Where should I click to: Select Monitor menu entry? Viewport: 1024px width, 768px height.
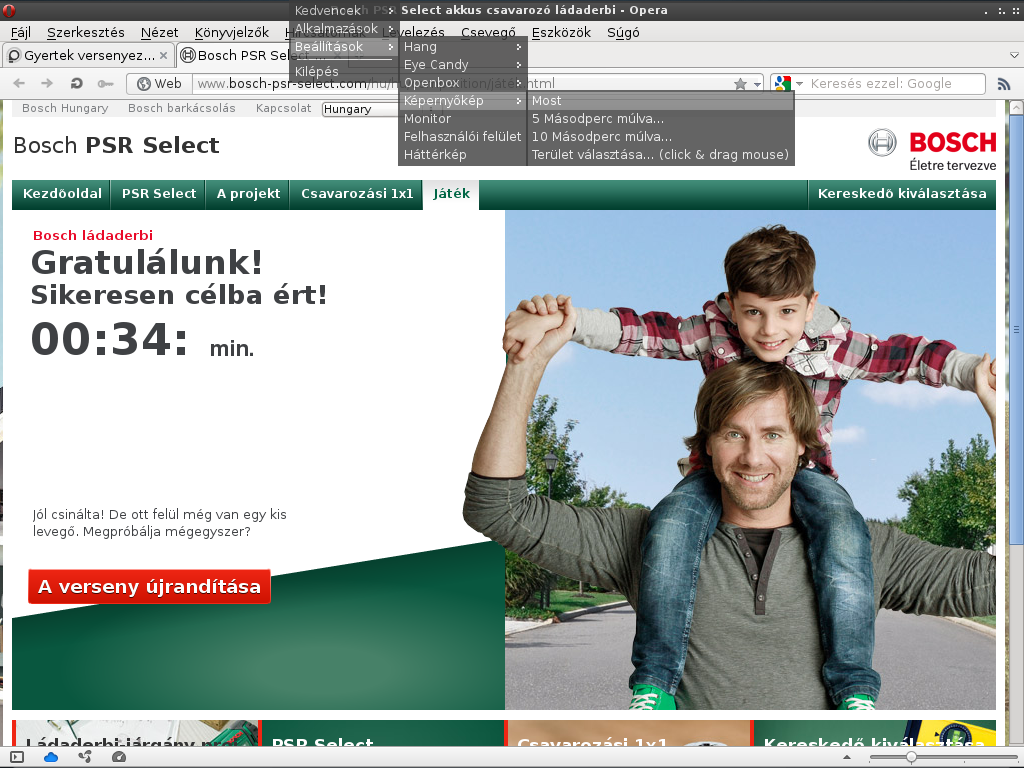pos(462,119)
